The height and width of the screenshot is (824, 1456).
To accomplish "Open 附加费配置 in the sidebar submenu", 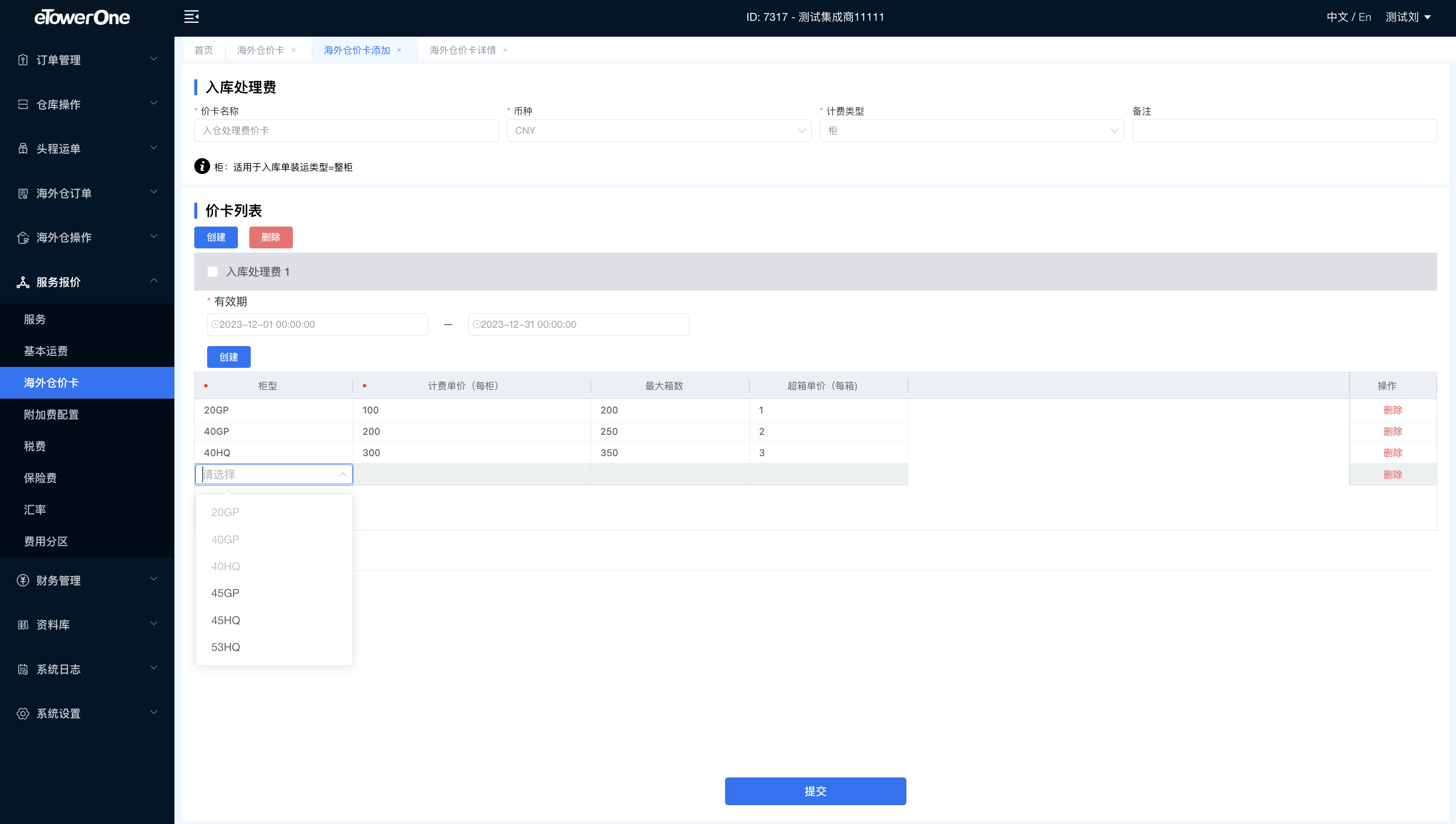I will [87, 414].
